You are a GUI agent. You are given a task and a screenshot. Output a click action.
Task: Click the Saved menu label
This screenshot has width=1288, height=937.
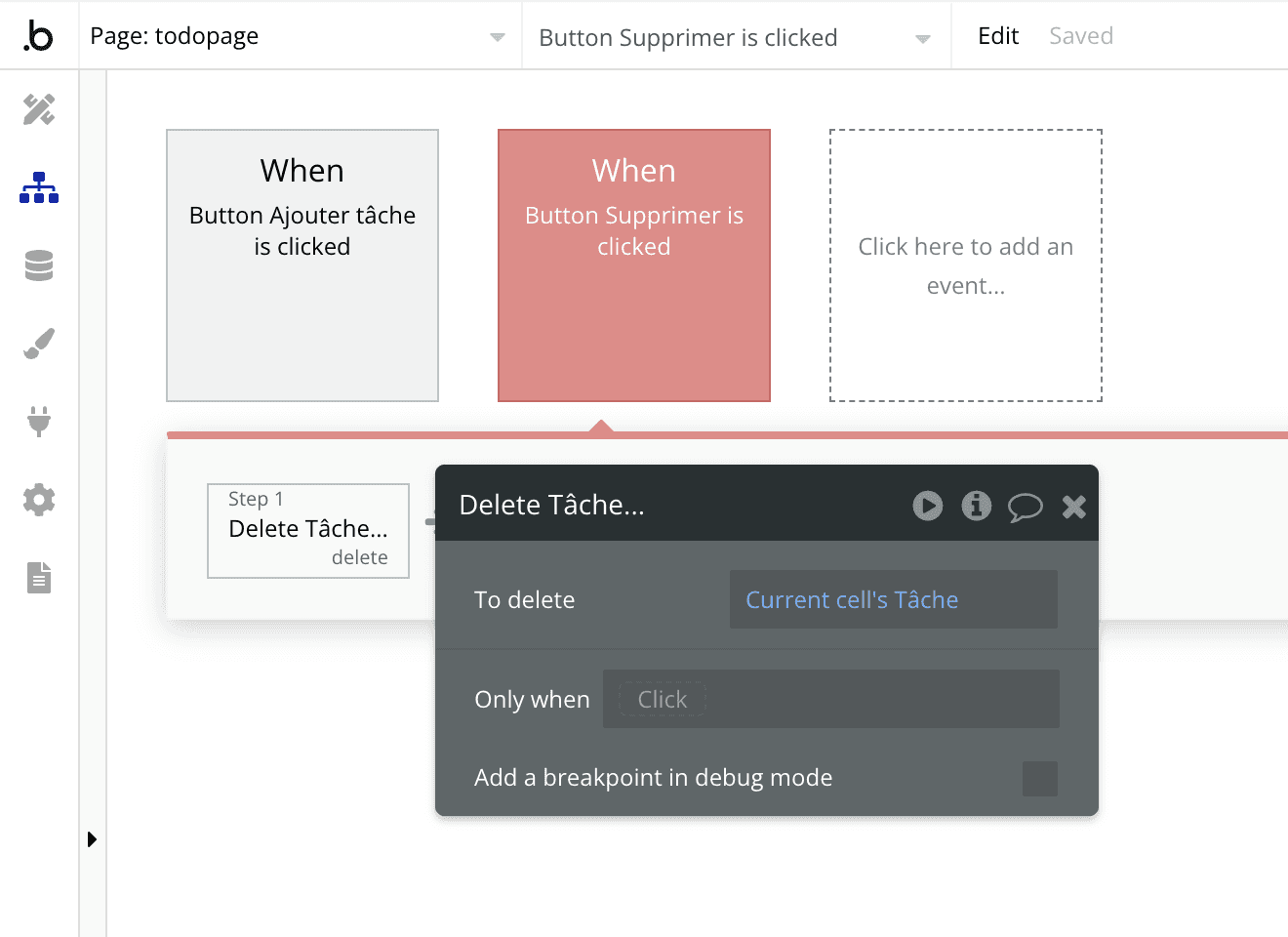tap(1080, 35)
